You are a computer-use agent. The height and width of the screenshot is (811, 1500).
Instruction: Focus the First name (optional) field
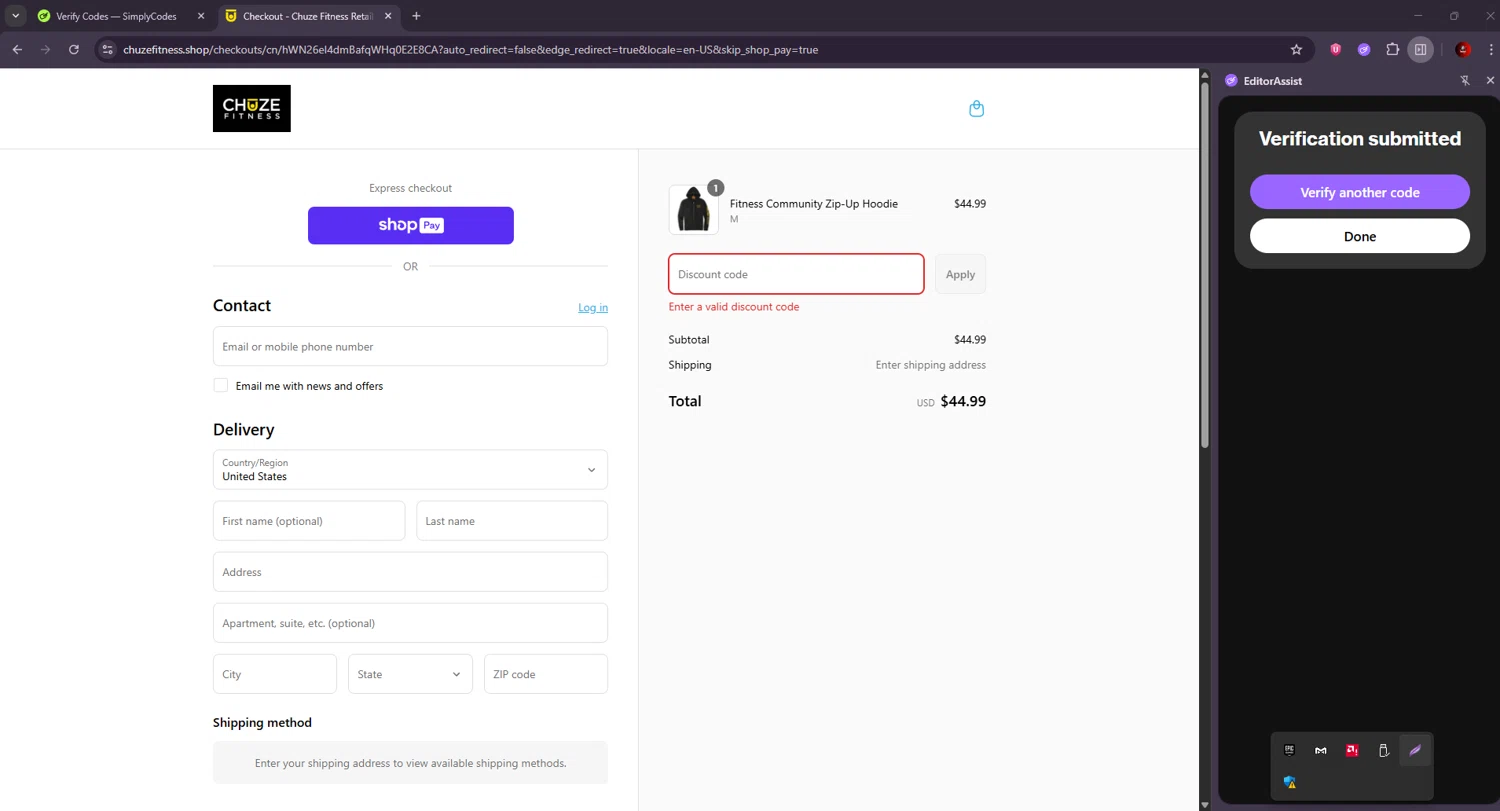[x=309, y=521]
